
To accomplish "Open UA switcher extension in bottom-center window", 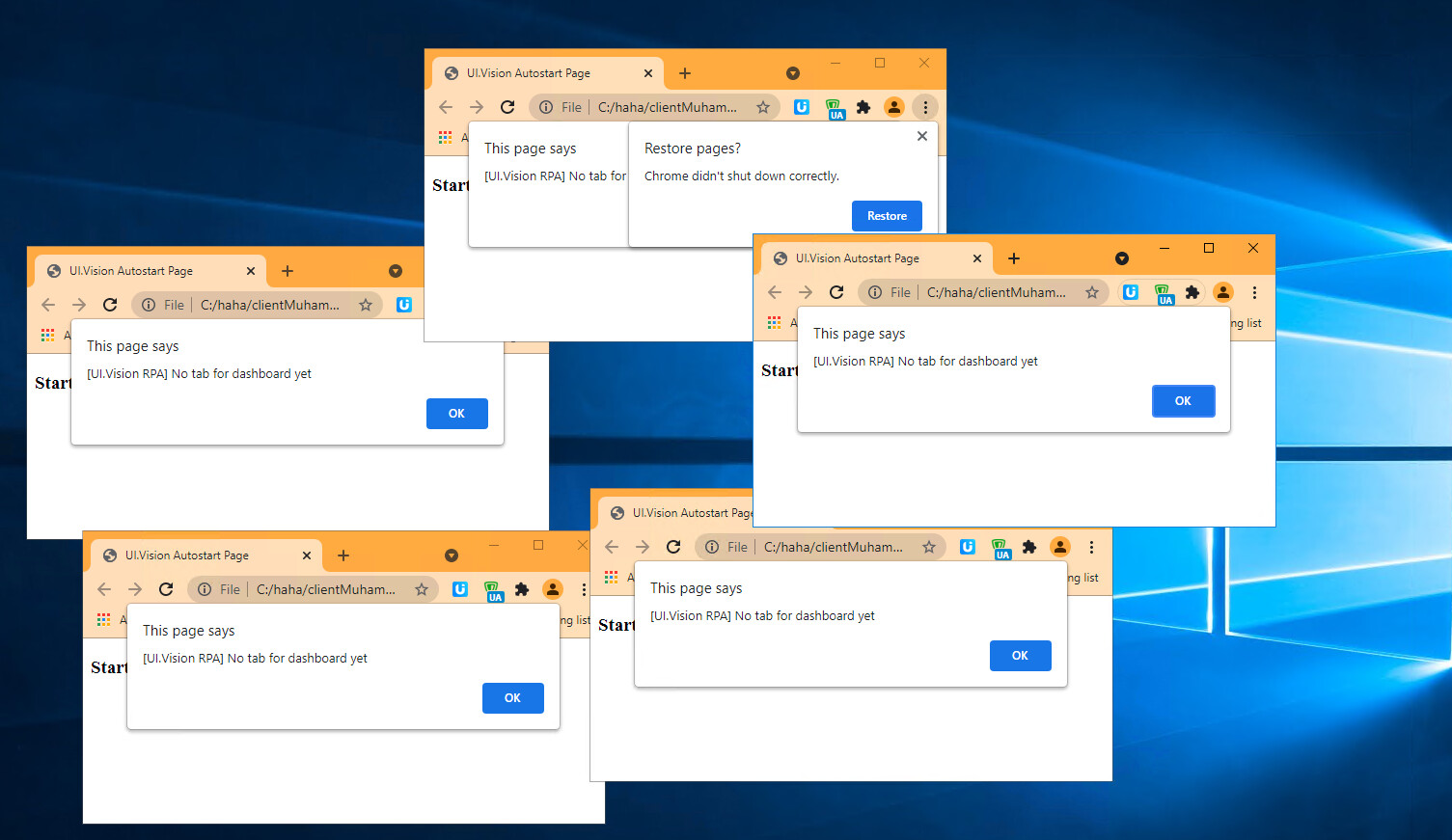I will click(x=1000, y=548).
